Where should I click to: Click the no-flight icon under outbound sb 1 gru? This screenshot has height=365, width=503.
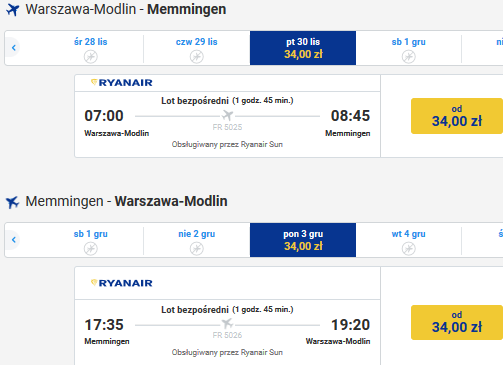click(409, 56)
